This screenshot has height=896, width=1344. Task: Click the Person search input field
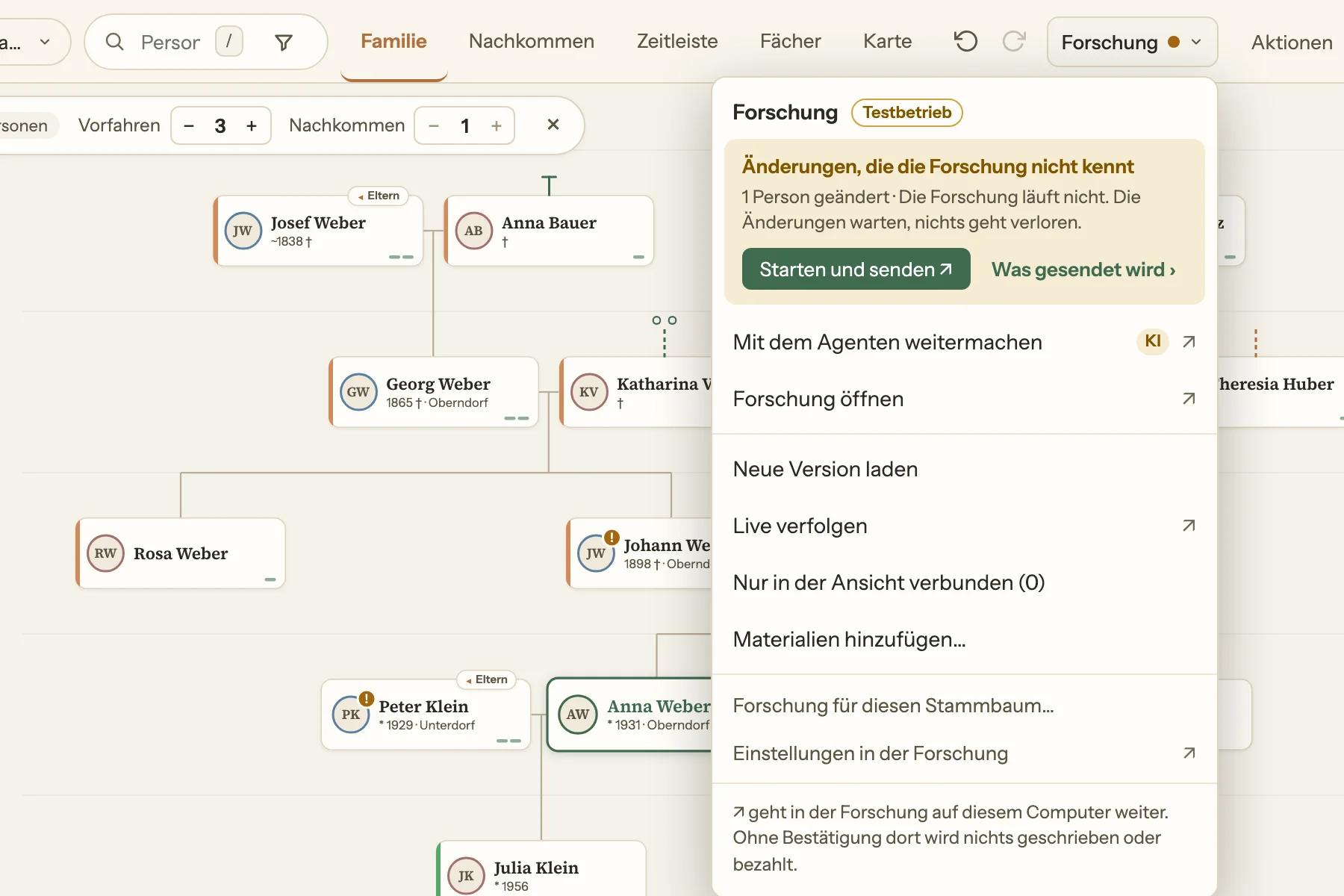(x=171, y=43)
